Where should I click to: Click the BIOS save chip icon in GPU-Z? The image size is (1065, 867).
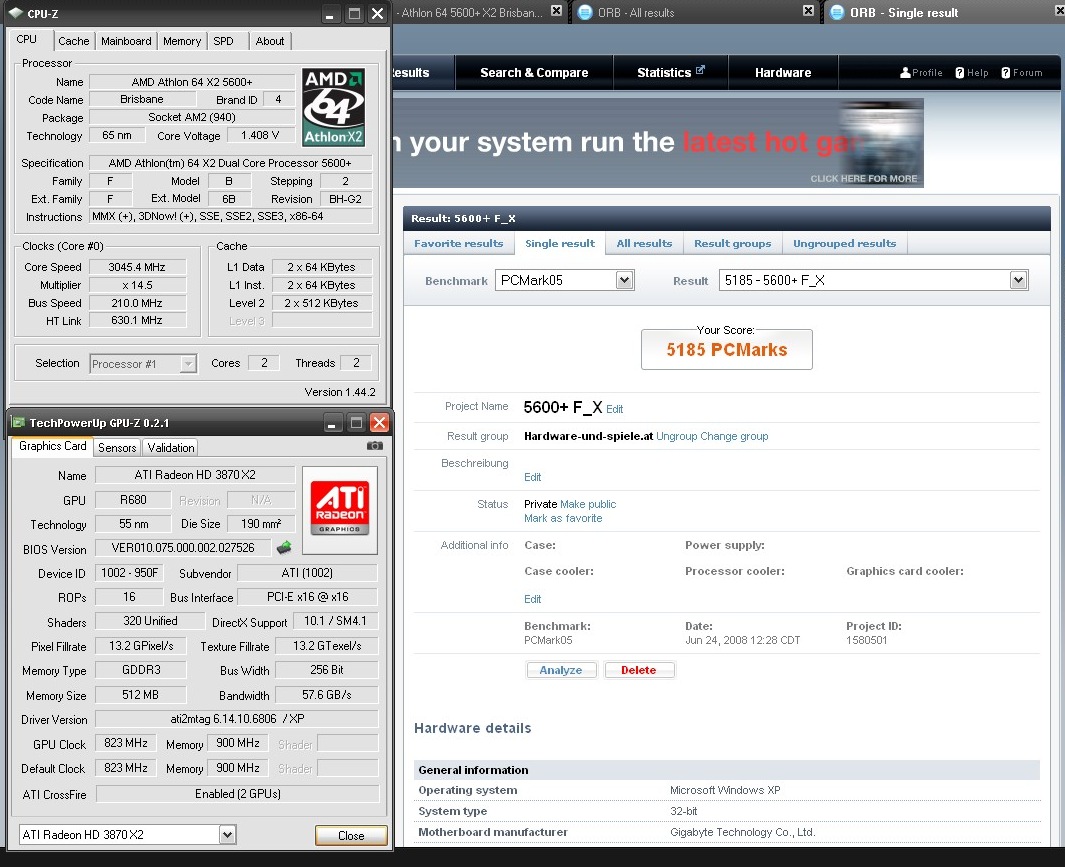pos(284,547)
